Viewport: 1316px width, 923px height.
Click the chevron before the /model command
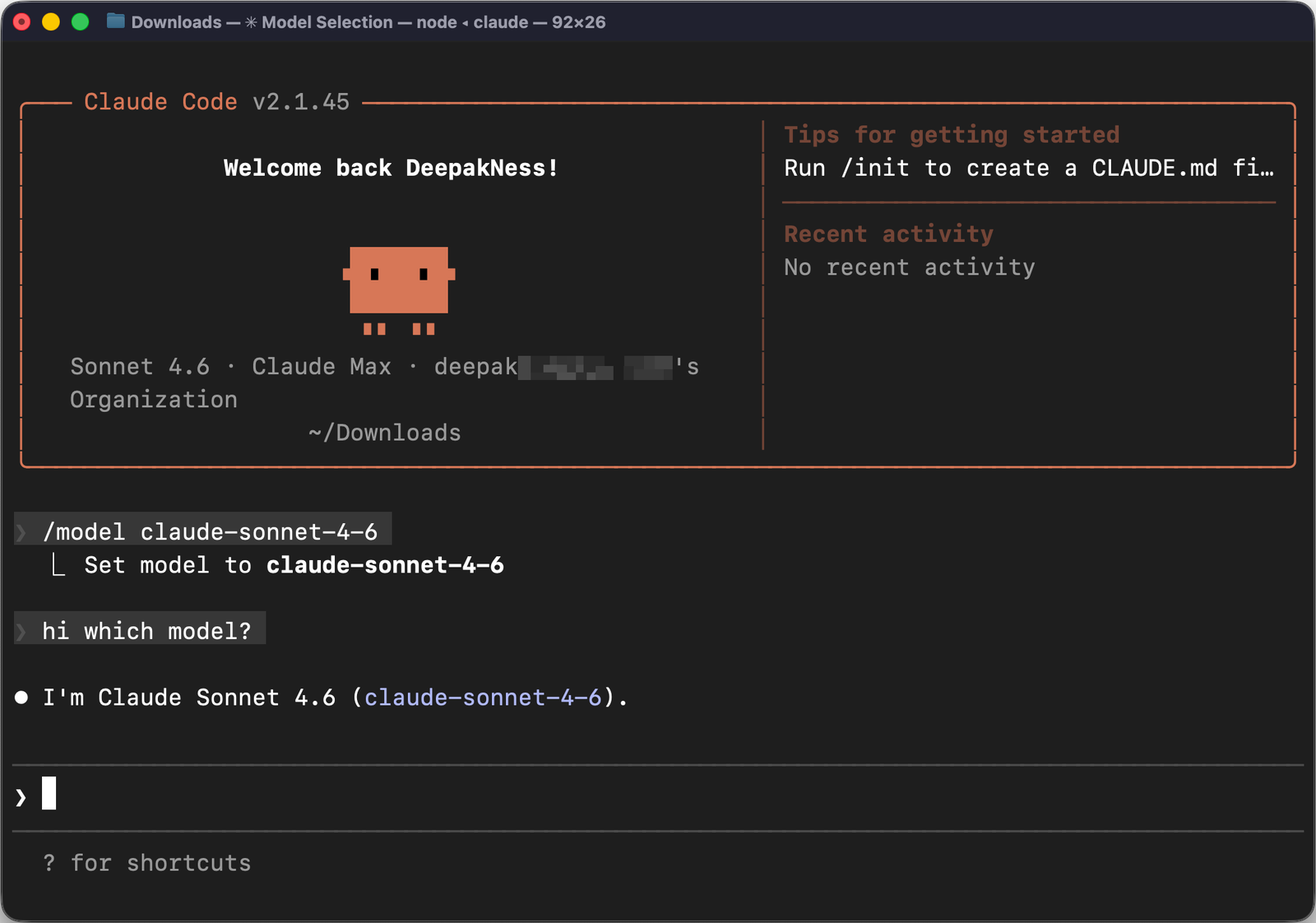coord(21,531)
